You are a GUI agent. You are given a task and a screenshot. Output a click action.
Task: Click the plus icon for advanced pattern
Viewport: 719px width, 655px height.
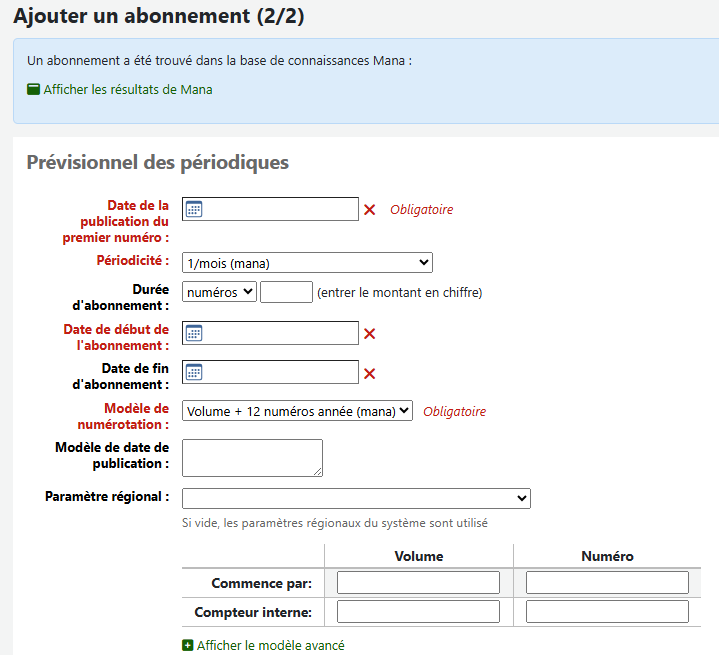[188, 646]
